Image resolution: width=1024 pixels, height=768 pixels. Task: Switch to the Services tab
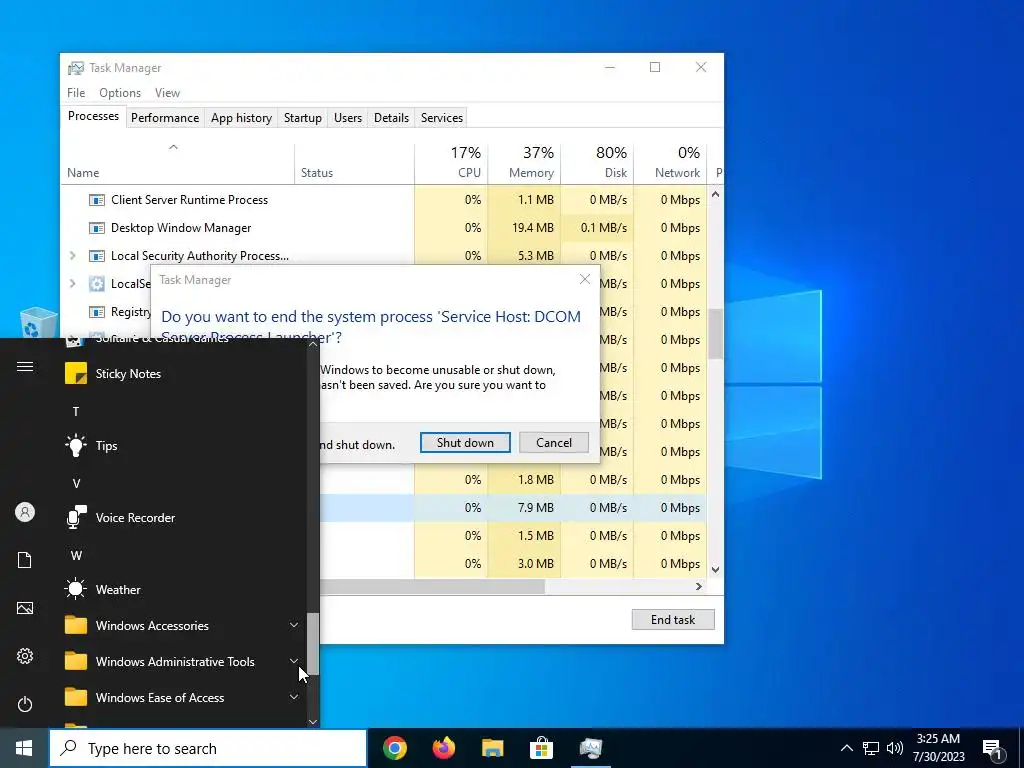coord(441,118)
